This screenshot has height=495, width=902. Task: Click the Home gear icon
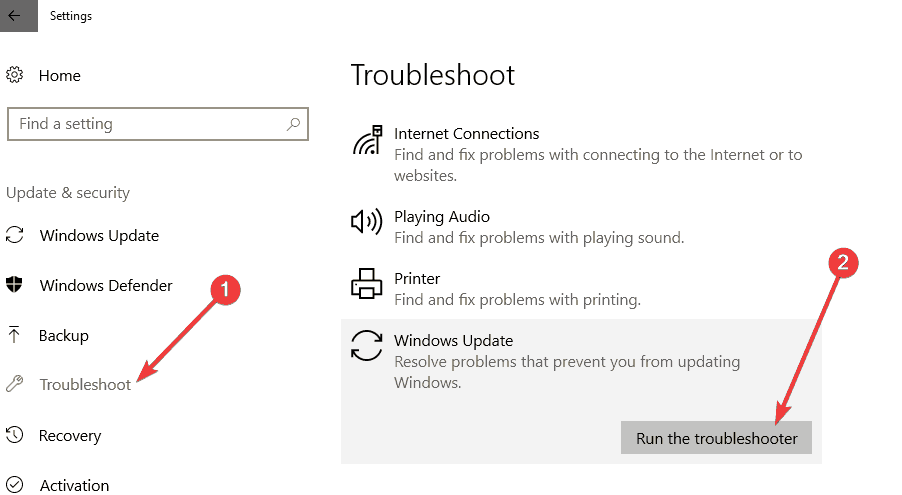(15, 75)
